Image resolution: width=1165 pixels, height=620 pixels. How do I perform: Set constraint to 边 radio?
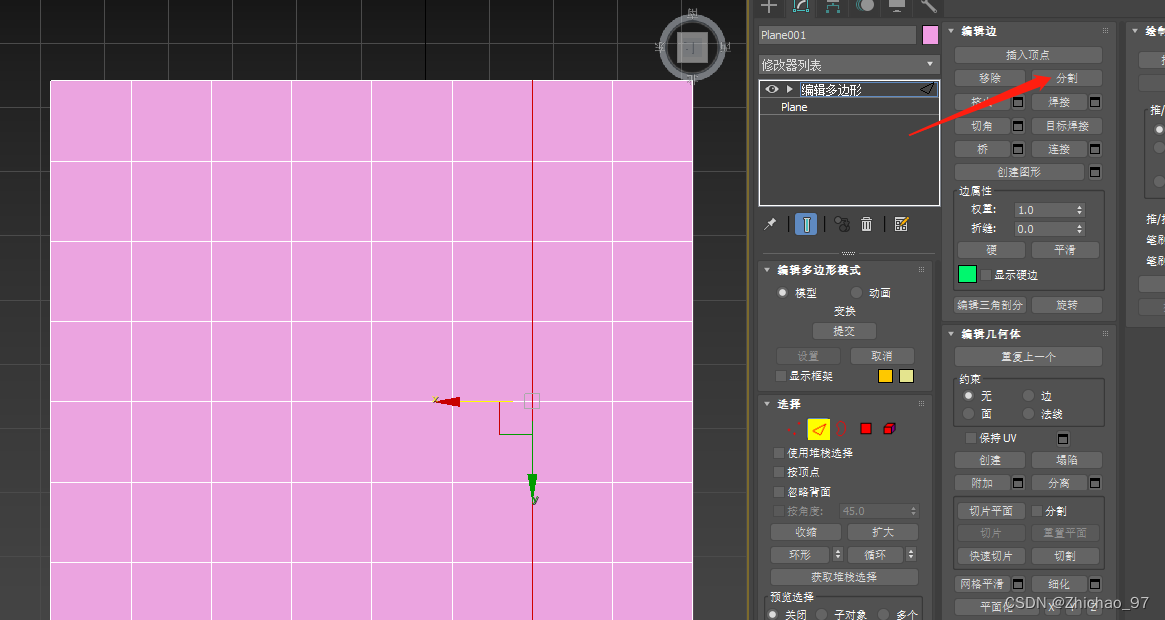coord(1028,395)
